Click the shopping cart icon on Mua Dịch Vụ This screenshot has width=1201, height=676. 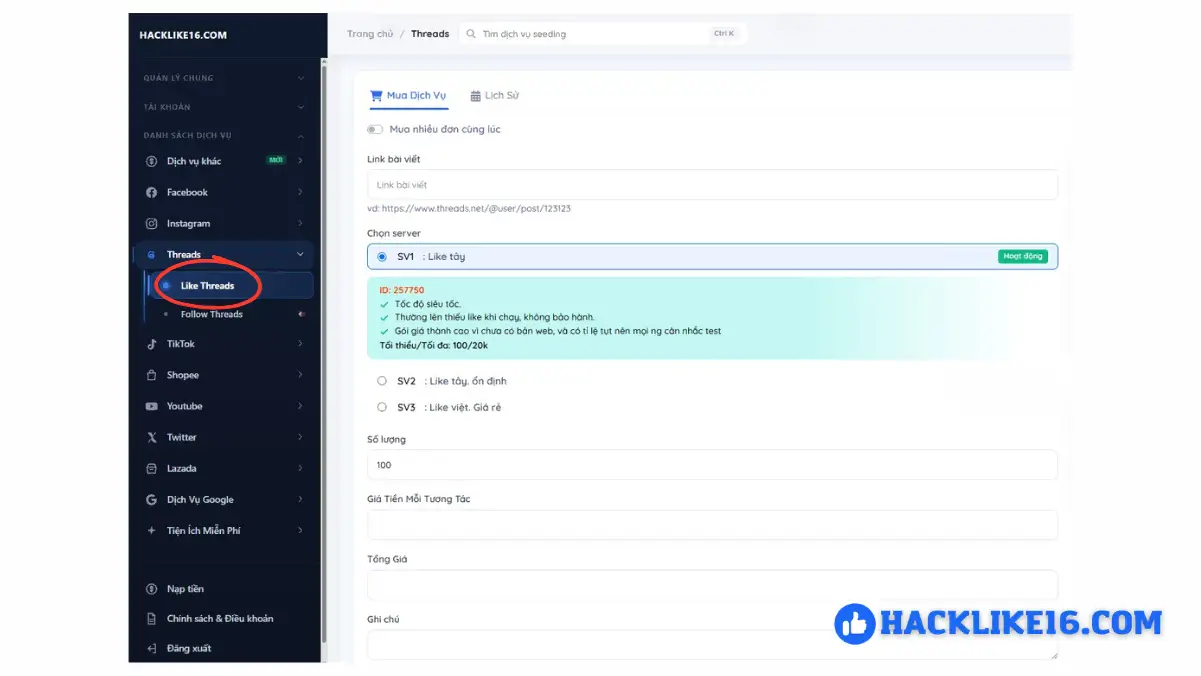pyautogui.click(x=376, y=96)
